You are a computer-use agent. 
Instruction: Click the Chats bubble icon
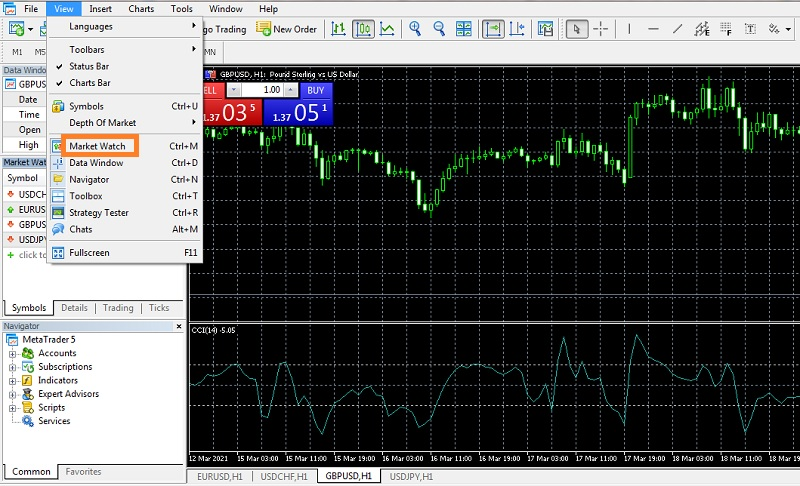pos(58,229)
